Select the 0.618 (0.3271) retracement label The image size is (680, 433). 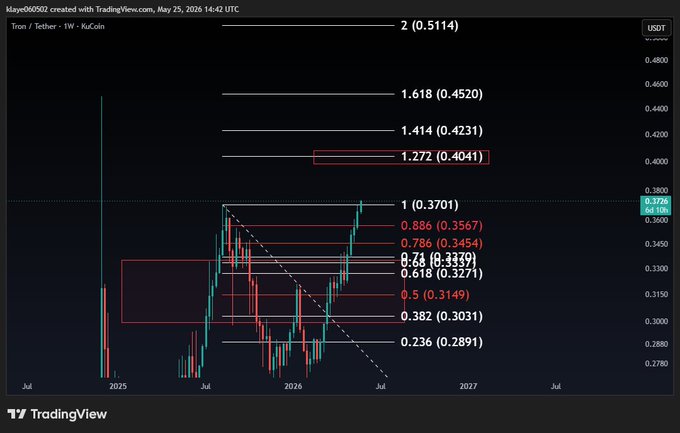coord(441,273)
